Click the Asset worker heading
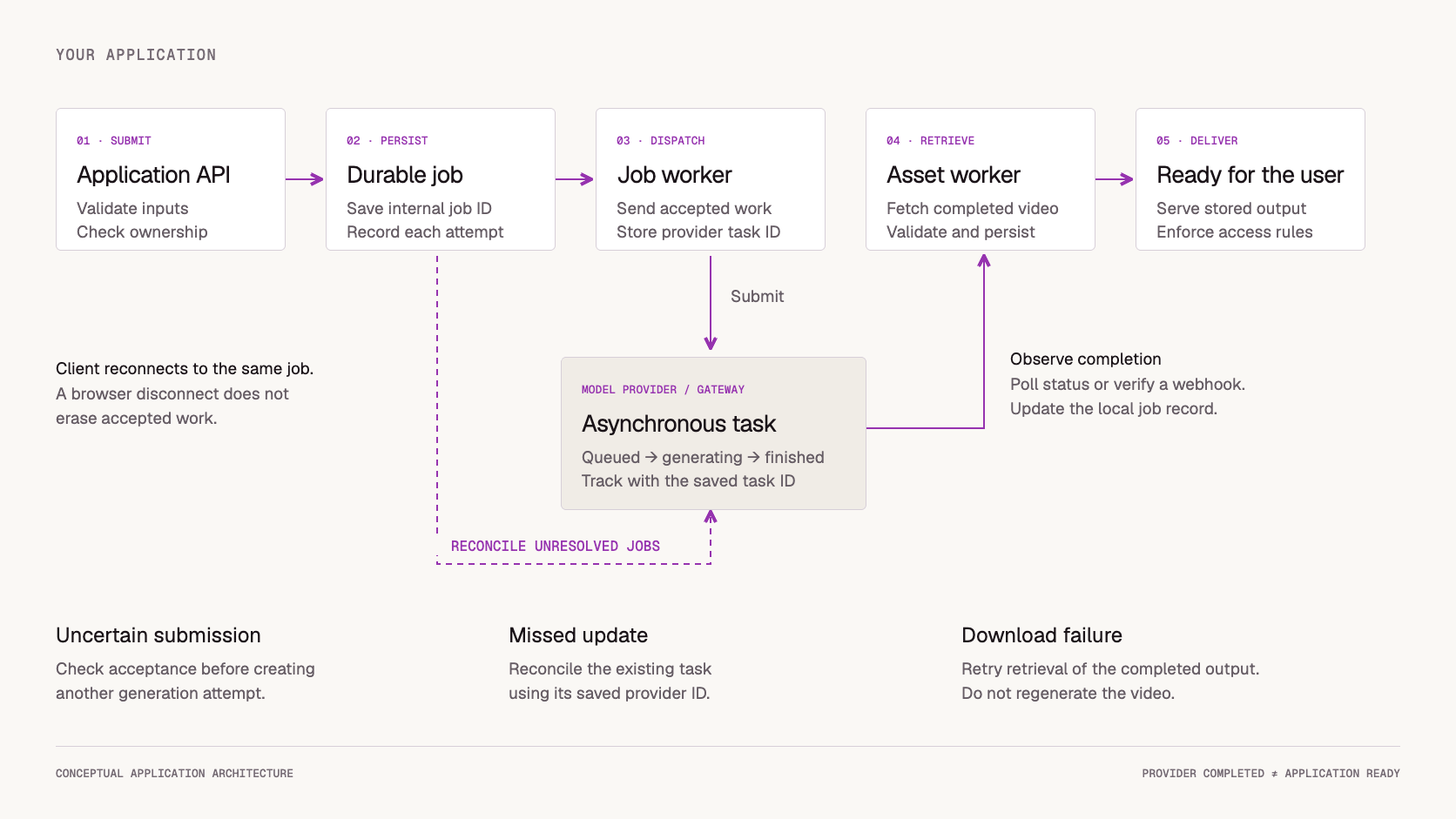 tap(954, 175)
